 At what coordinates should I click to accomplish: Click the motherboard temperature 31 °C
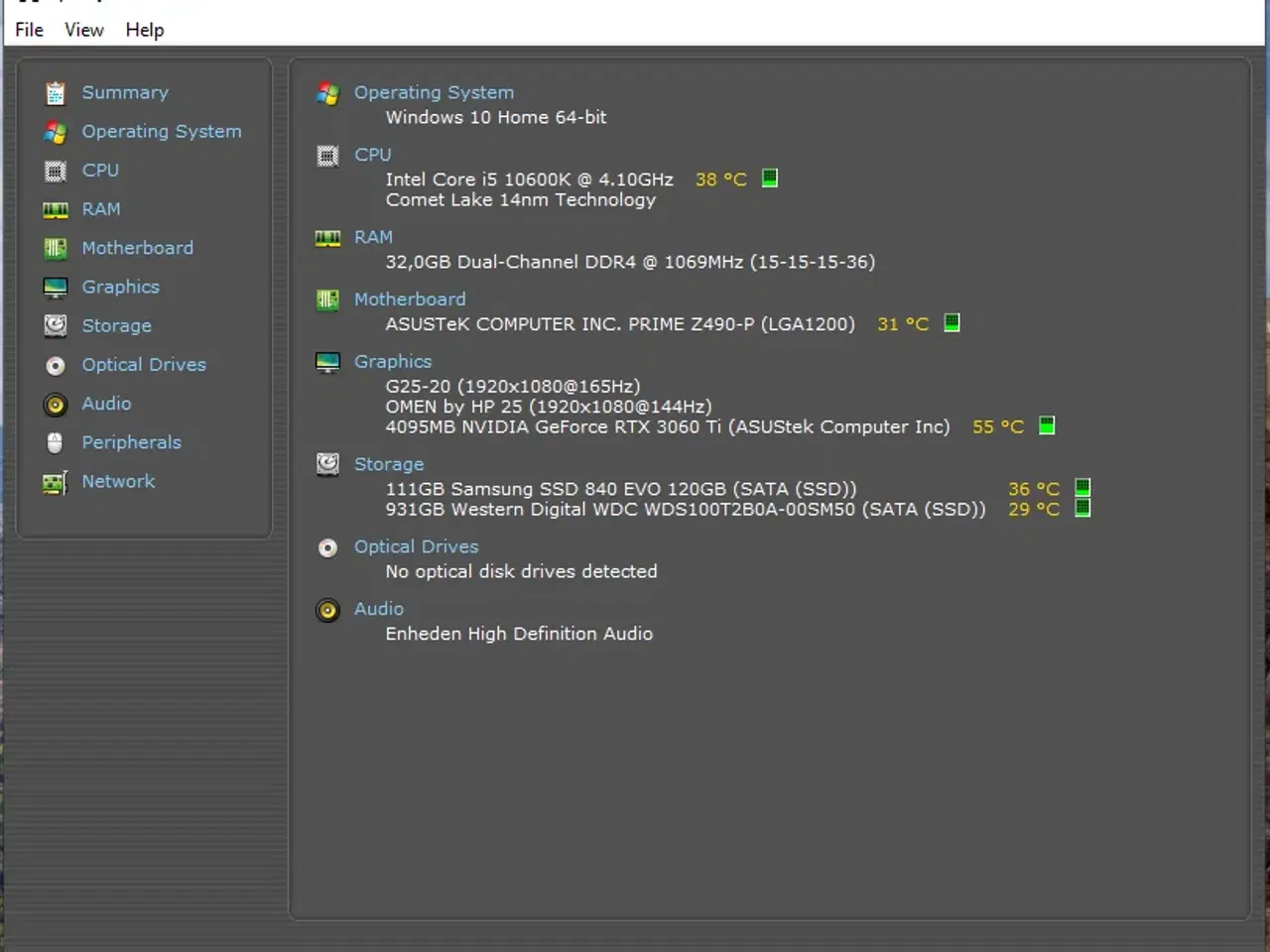(903, 324)
